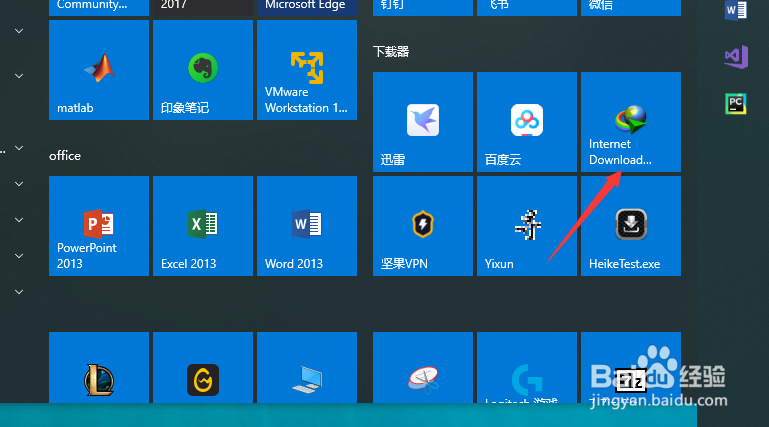Launch the WeGame tile with G logo
This screenshot has width=769, height=427.
pyautogui.click(x=203, y=368)
